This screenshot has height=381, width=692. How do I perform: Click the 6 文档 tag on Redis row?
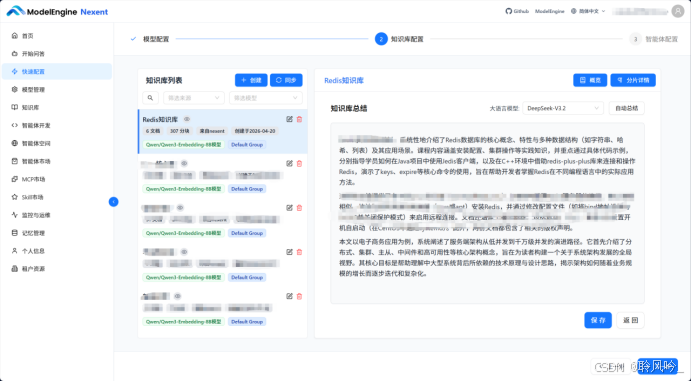point(153,131)
